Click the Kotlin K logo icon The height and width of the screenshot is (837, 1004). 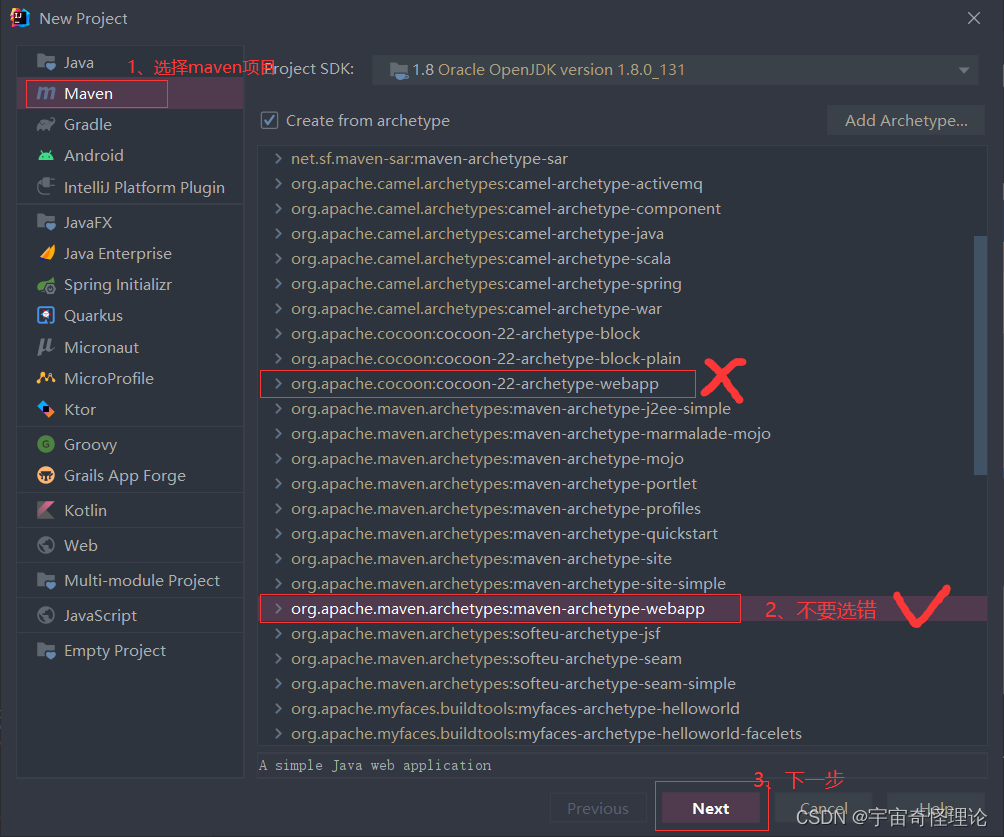[x=46, y=510]
